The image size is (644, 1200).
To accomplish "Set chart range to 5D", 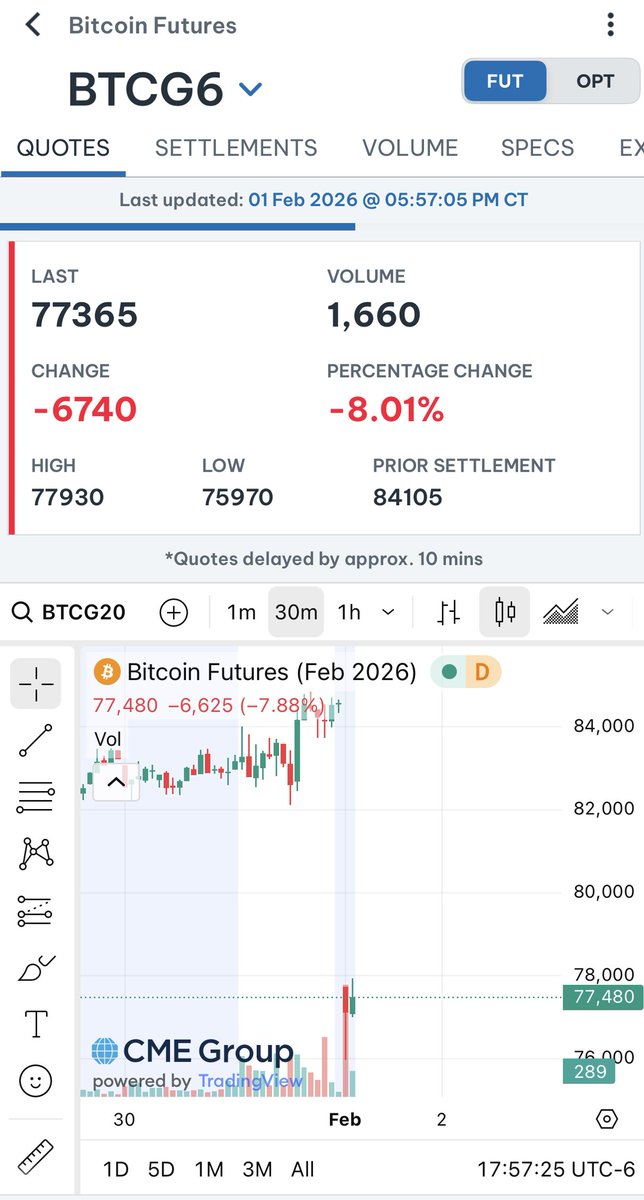I will [161, 1169].
